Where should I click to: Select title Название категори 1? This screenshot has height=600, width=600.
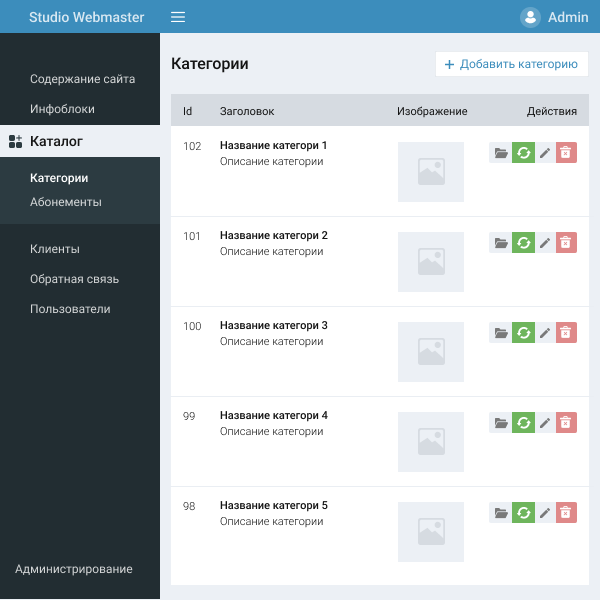coord(273,145)
